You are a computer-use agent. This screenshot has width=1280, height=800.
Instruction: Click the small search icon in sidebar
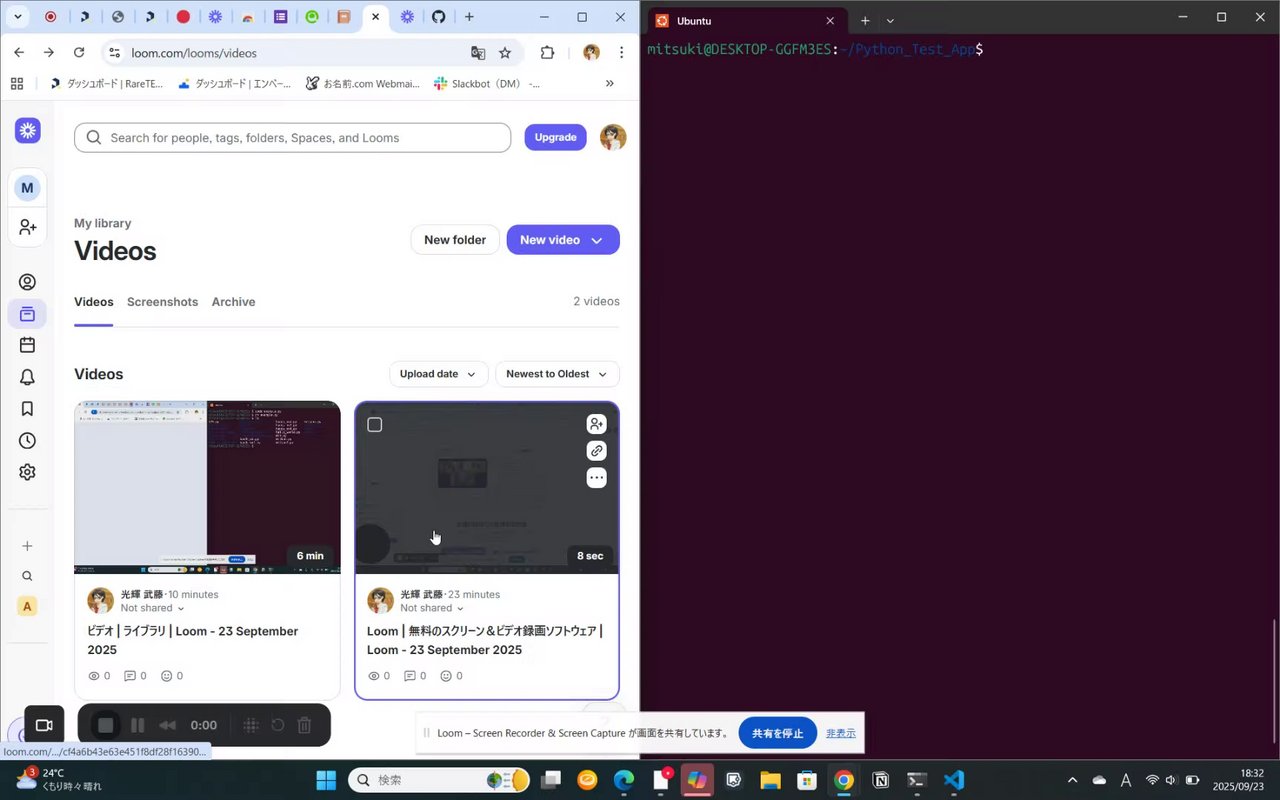tap(27, 576)
